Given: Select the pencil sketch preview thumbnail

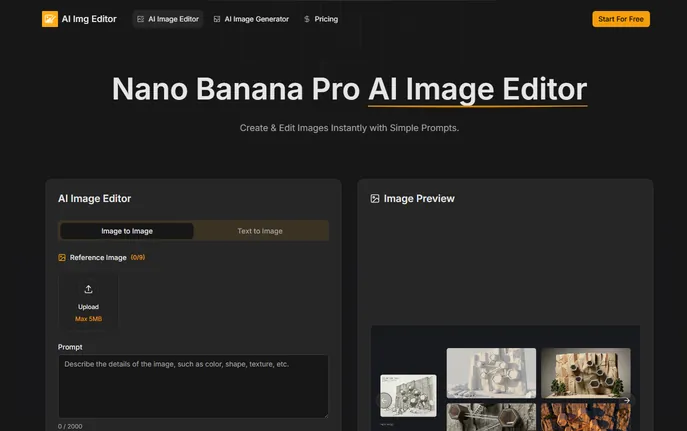Looking at the screenshot, I should pos(408,395).
